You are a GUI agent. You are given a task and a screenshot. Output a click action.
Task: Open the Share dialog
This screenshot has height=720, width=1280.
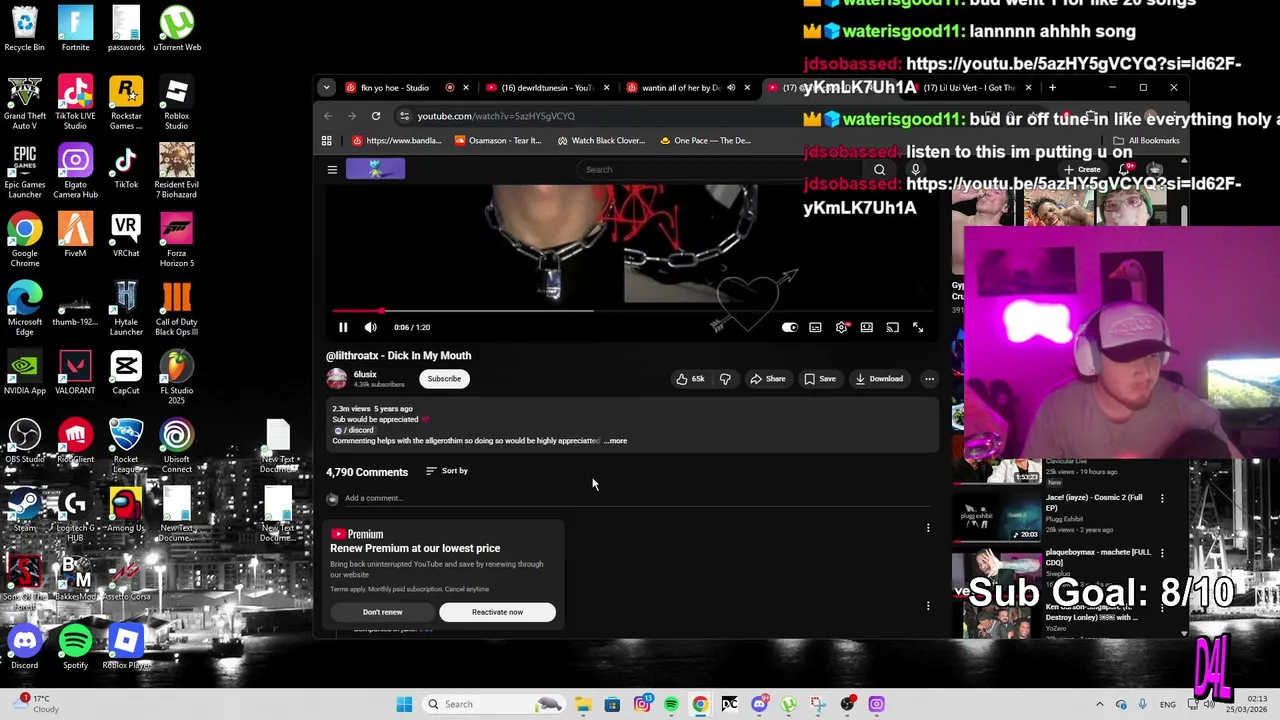pyautogui.click(x=768, y=379)
